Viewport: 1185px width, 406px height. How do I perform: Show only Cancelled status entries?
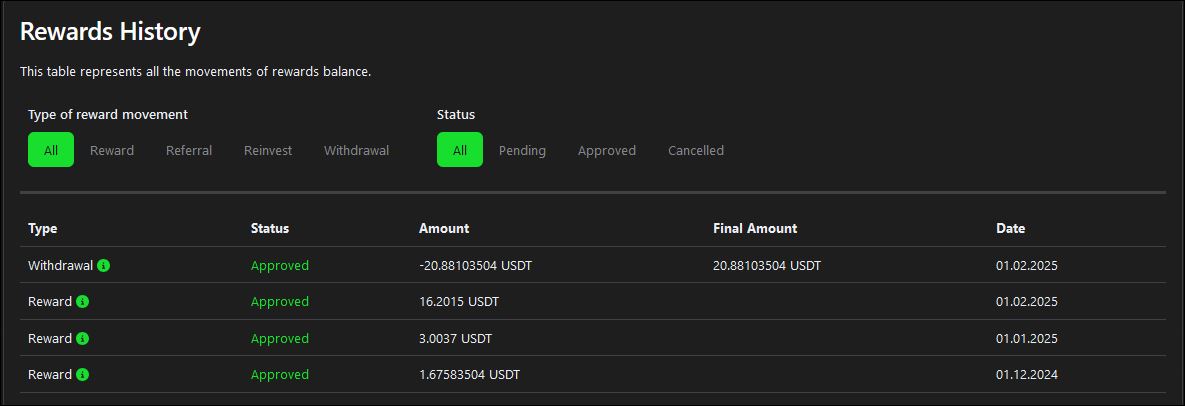(x=696, y=150)
